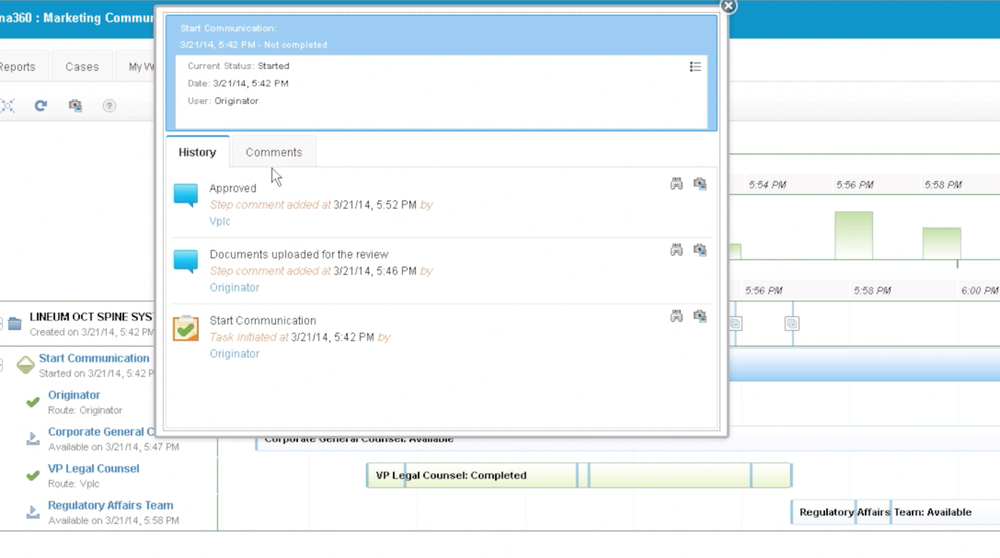Click available icon beside Corporate General Counsel
This screenshot has height=558, width=1000.
click(x=33, y=439)
